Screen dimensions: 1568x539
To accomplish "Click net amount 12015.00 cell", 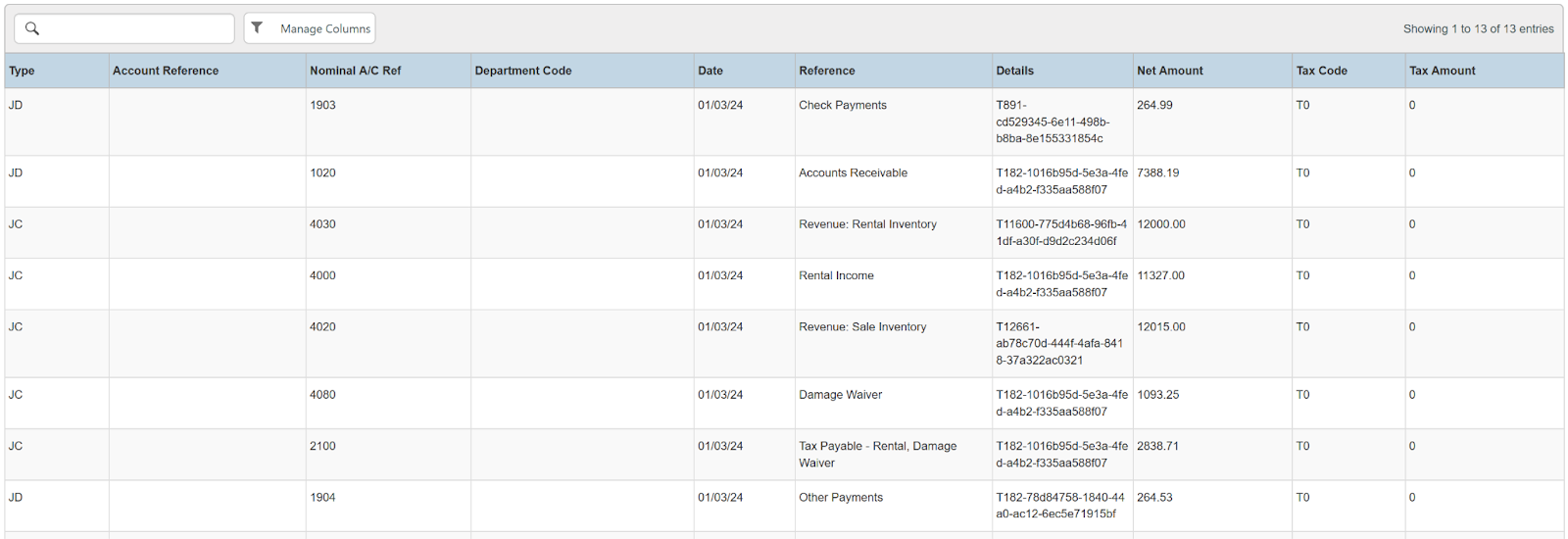I will [x=1161, y=327].
